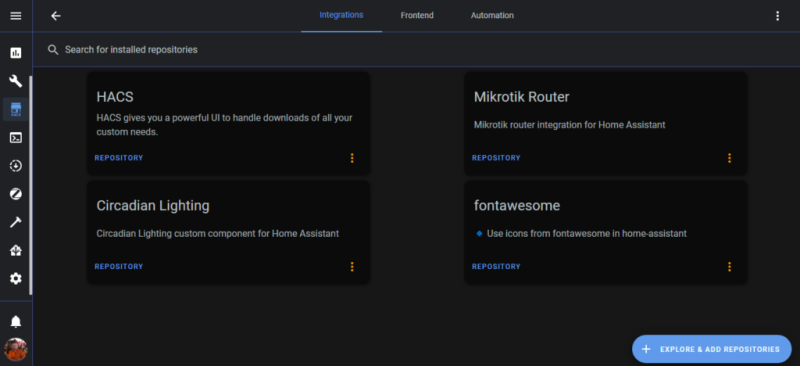Focus the installed repositories search field
The width and height of the screenshot is (800, 366).
[x=416, y=50]
